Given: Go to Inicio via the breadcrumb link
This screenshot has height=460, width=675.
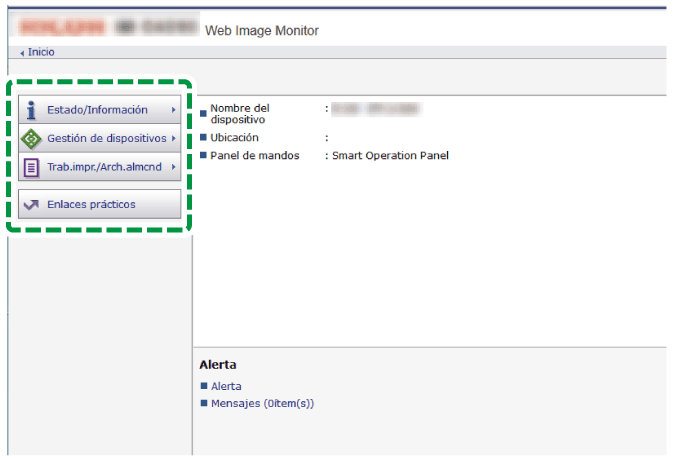Looking at the screenshot, I should (x=41, y=52).
